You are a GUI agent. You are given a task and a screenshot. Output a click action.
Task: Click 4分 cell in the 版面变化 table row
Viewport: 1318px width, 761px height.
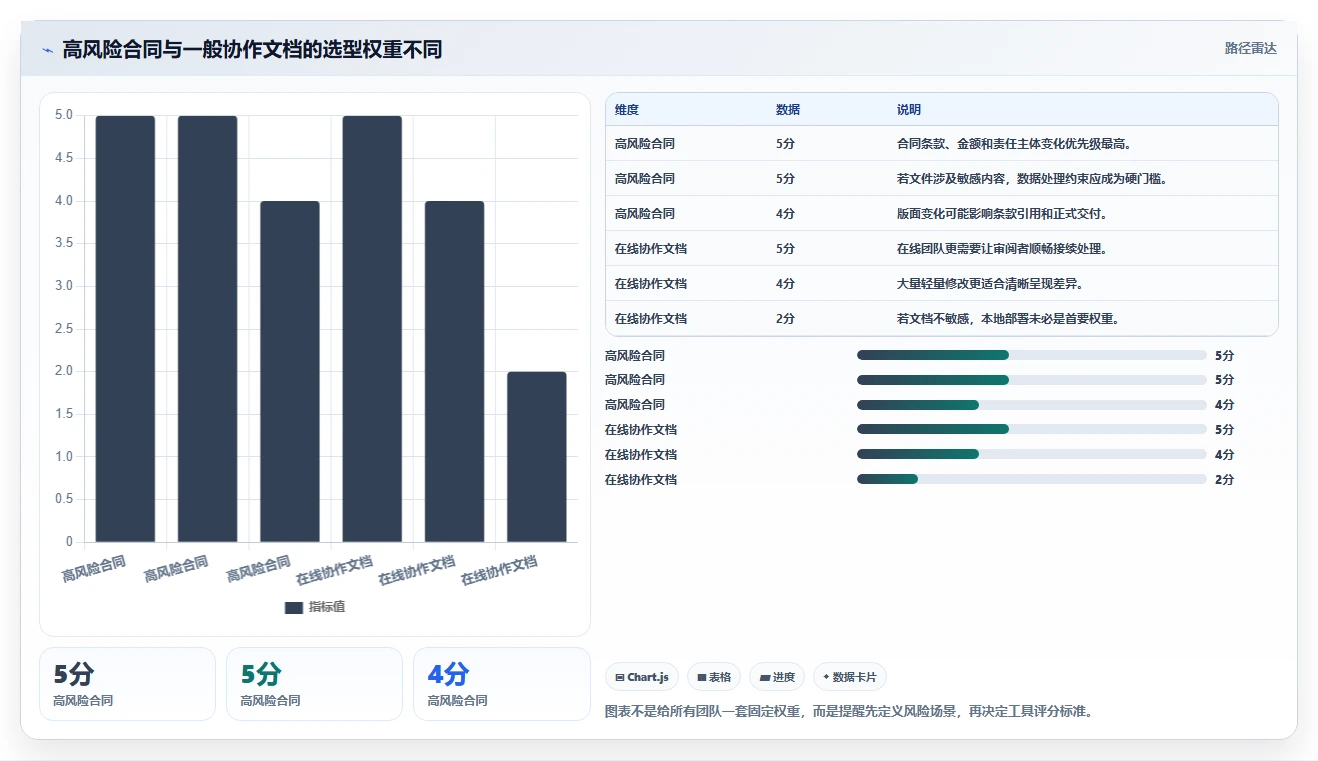point(785,214)
